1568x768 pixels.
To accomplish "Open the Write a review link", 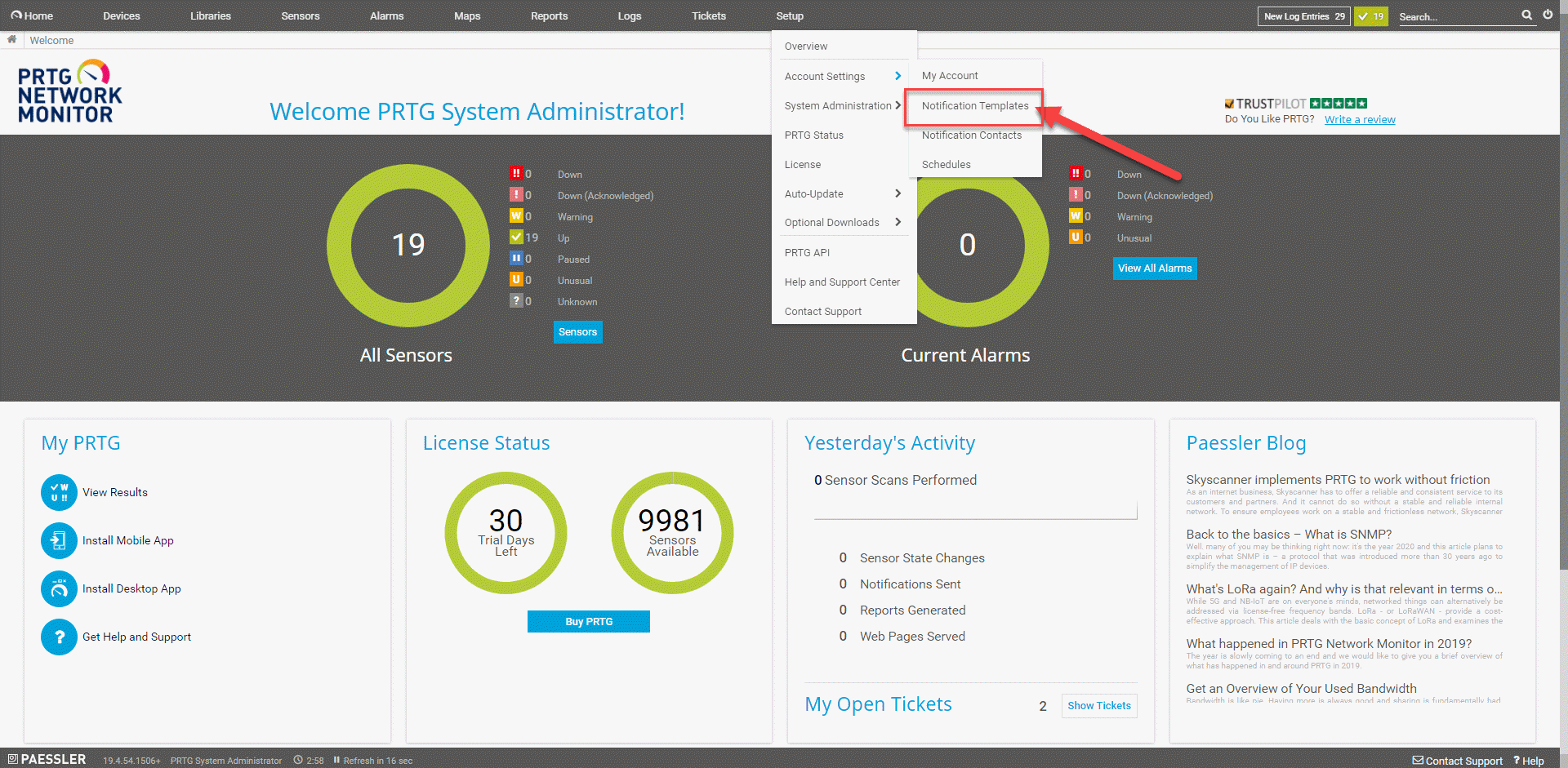I will click(1359, 119).
